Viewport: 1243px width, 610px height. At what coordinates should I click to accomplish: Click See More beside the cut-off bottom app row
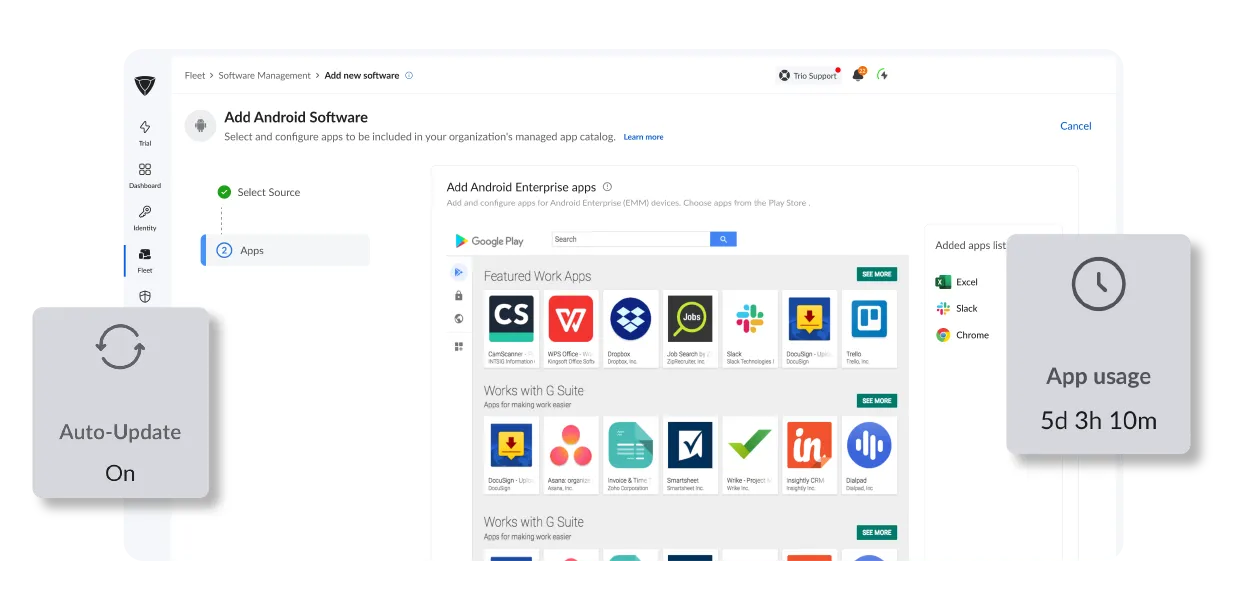pos(877,533)
